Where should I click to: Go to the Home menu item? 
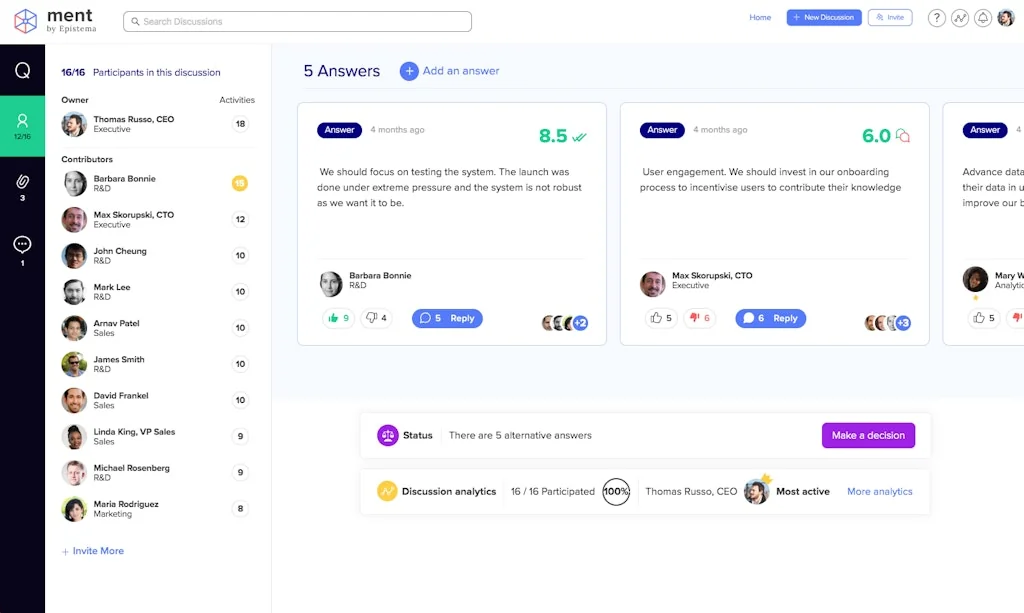760,18
